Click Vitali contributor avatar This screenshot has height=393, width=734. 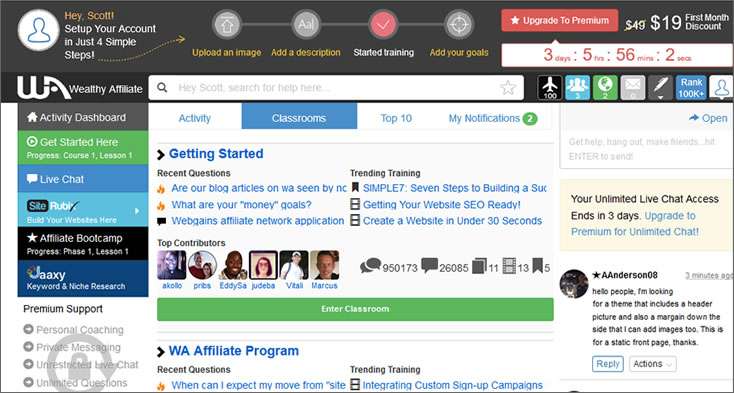pos(294,265)
